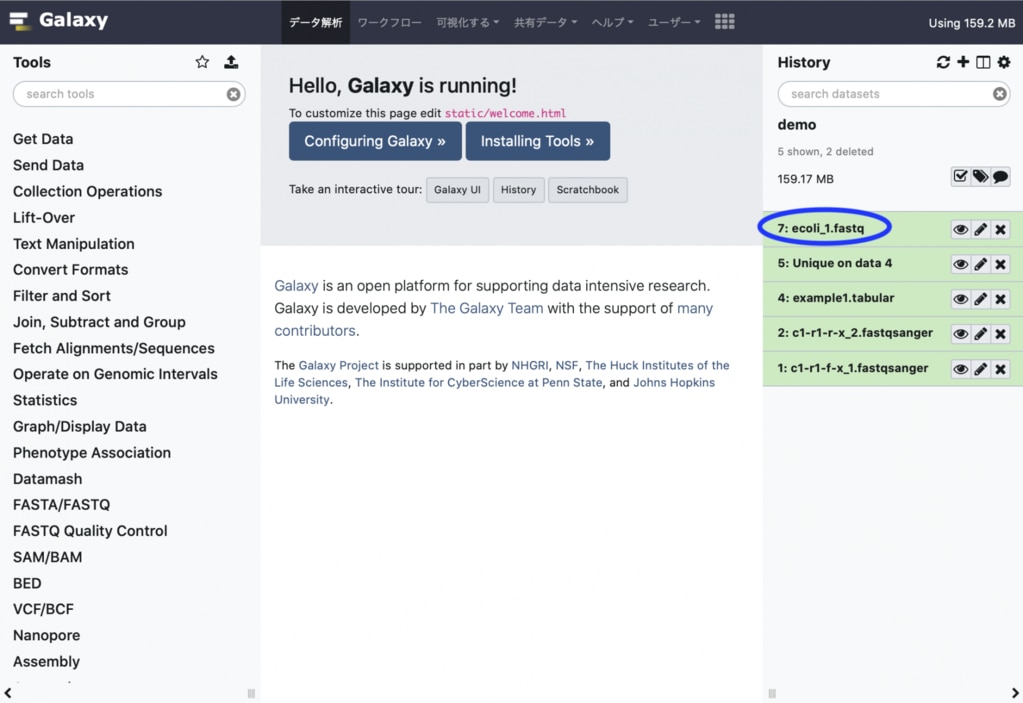Open the 可視化する dropdown menu
The width and height of the screenshot is (1023, 703).
pos(467,22)
